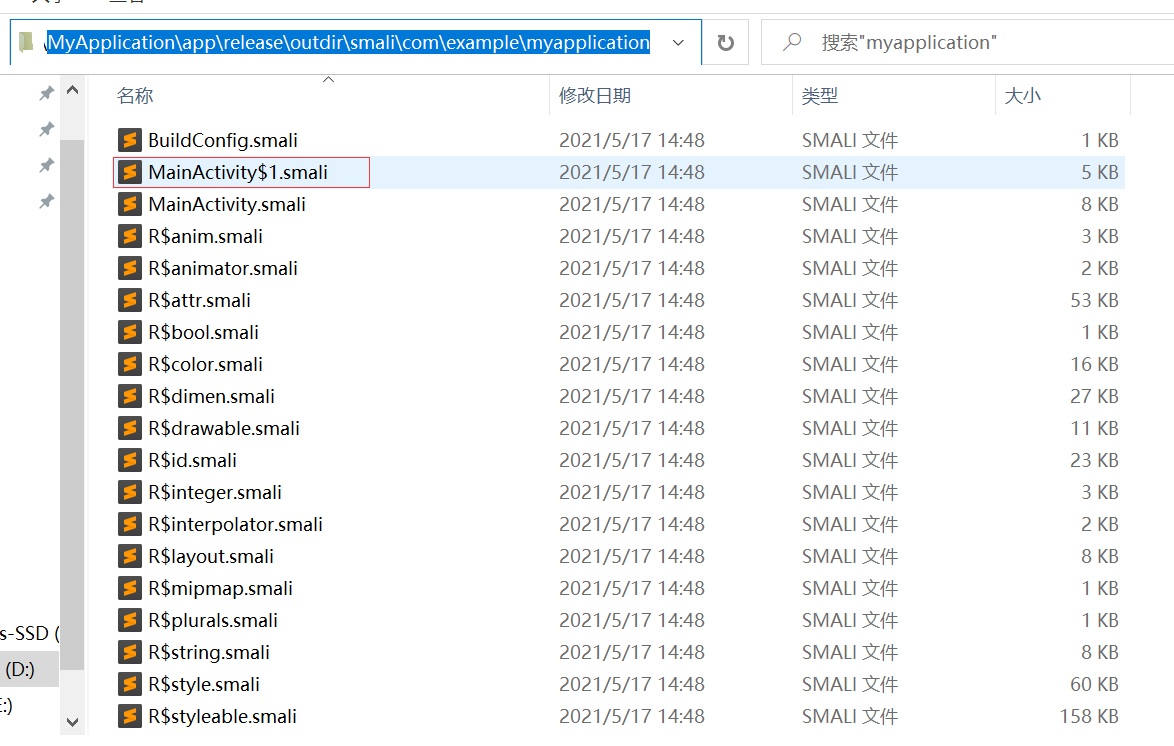The width and height of the screenshot is (1174, 746).
Task: Select file name R$mipmap.smali
Action: click(220, 588)
